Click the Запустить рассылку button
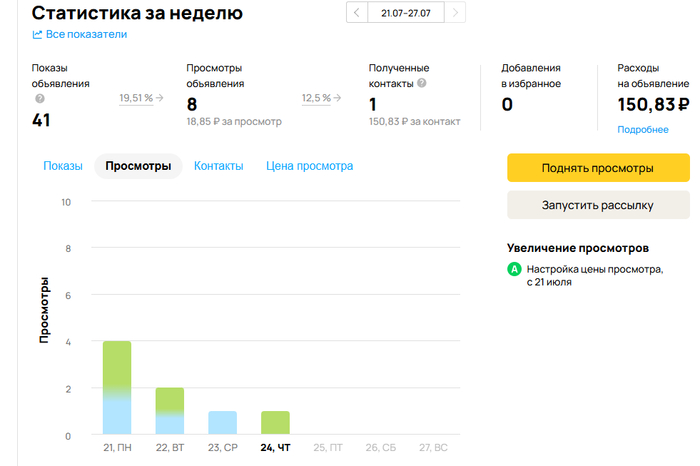 [598, 205]
